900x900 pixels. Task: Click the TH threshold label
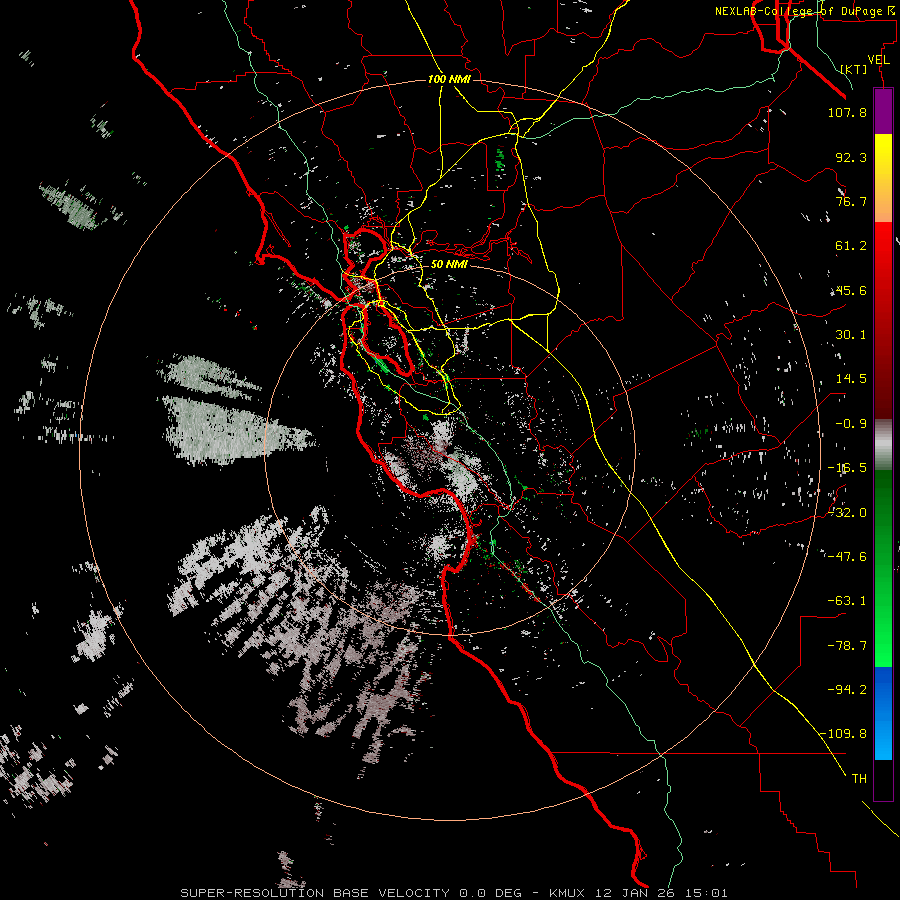(x=859, y=778)
